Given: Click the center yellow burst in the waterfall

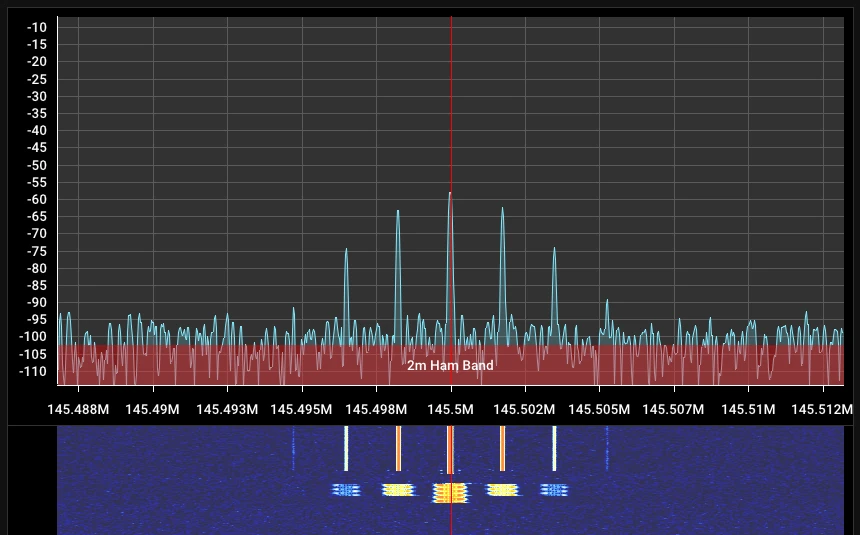Looking at the screenshot, I should coord(450,491).
